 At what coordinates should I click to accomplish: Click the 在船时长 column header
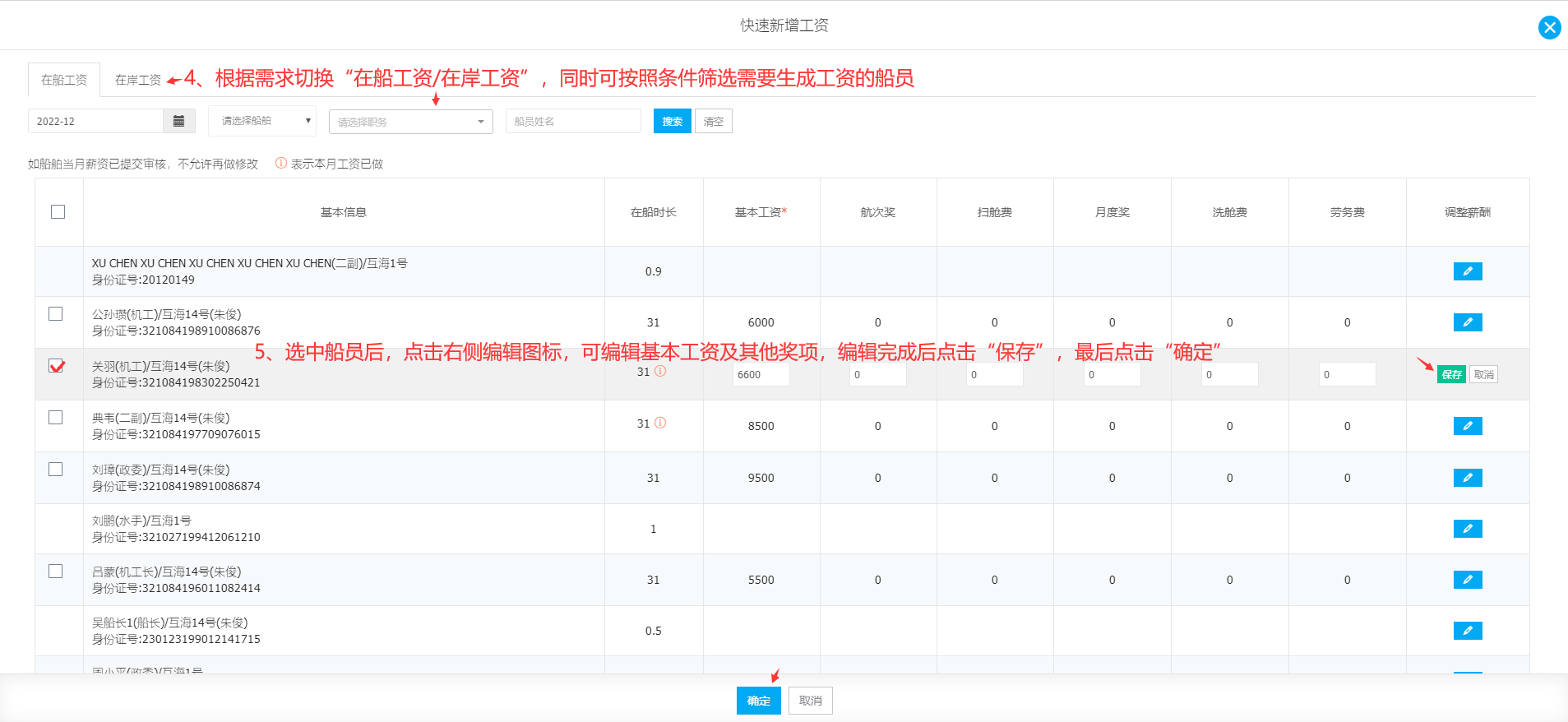tap(654, 212)
